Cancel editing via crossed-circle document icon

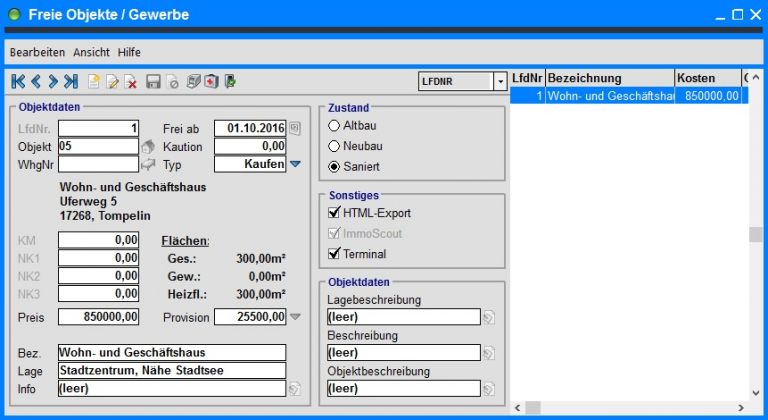point(172,81)
